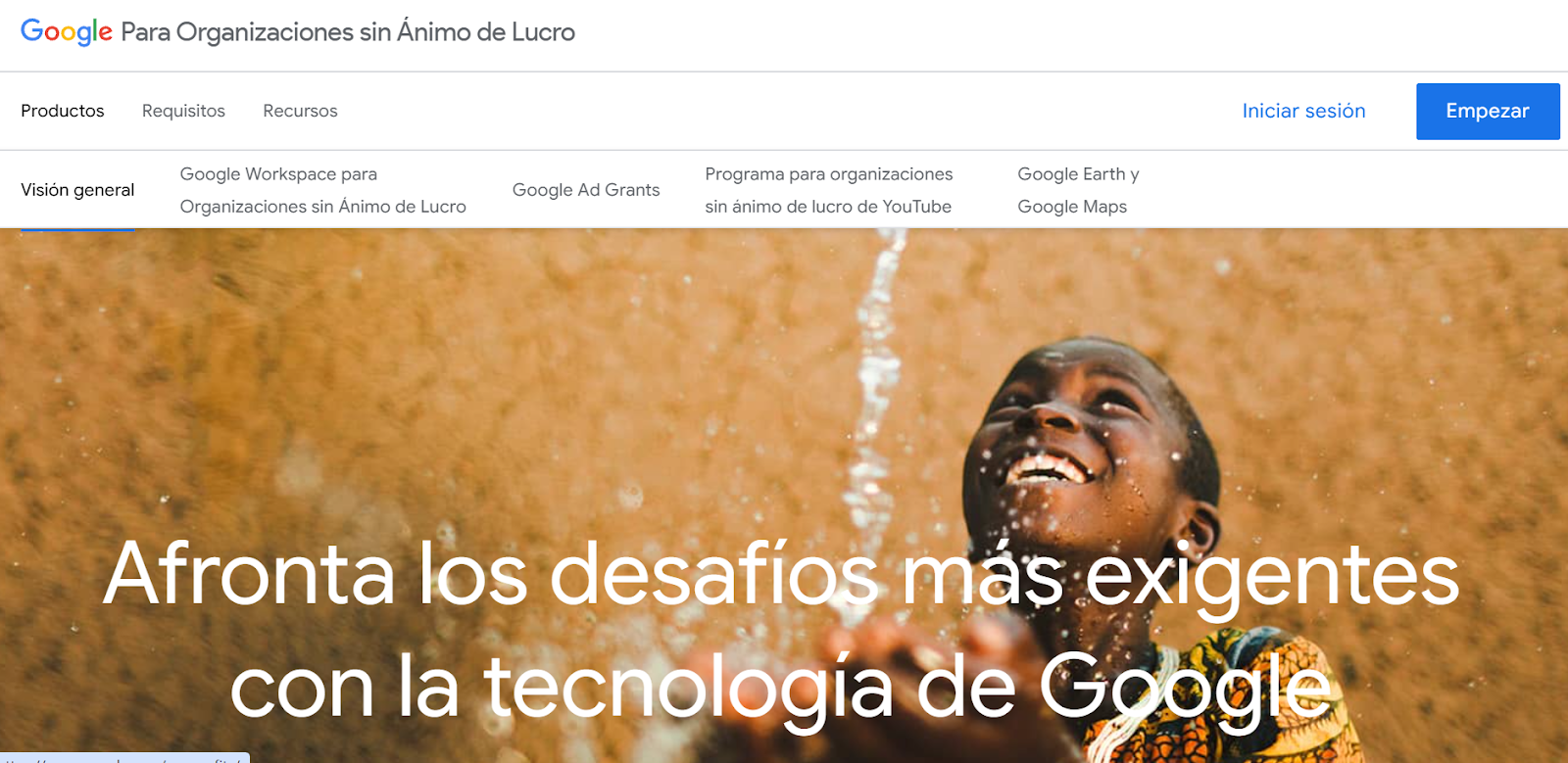
Task: Select the YouTube nonprofit program tab
Action: [828, 190]
